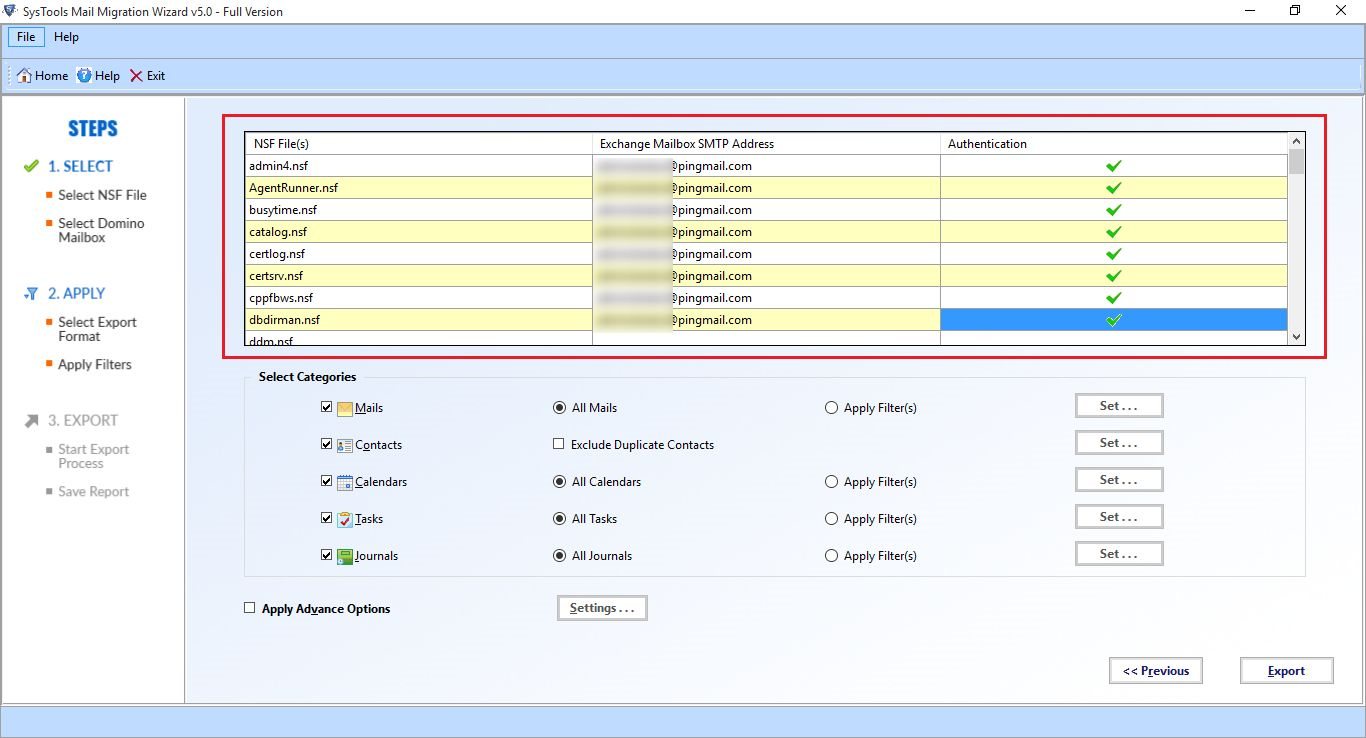
Task: Select the All Journals radio button
Action: (559, 556)
